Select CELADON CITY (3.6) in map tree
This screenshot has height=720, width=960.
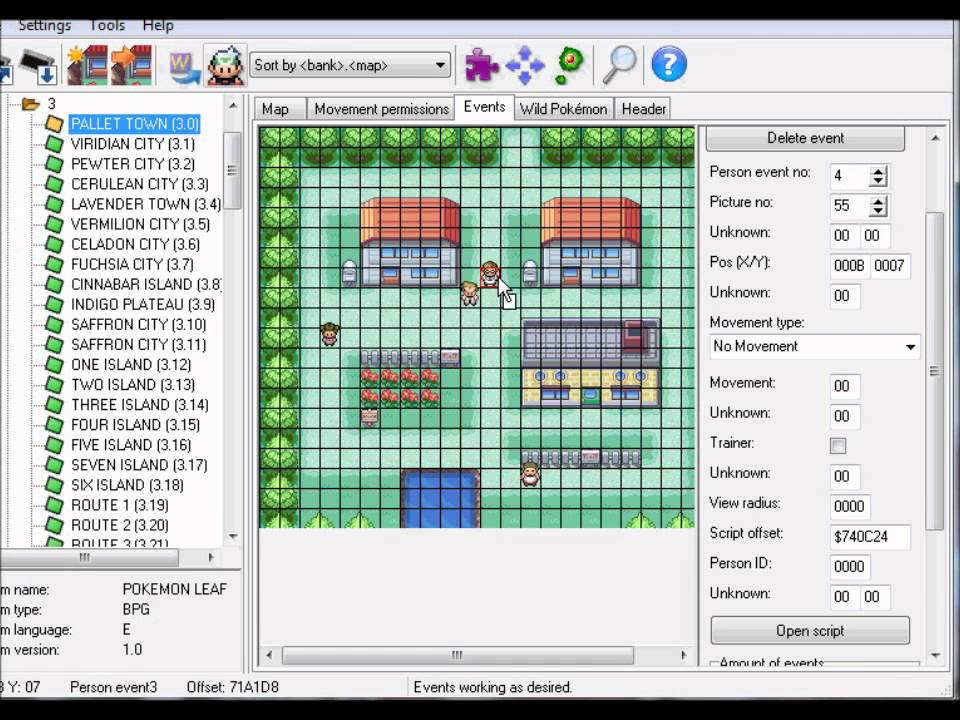pos(135,244)
